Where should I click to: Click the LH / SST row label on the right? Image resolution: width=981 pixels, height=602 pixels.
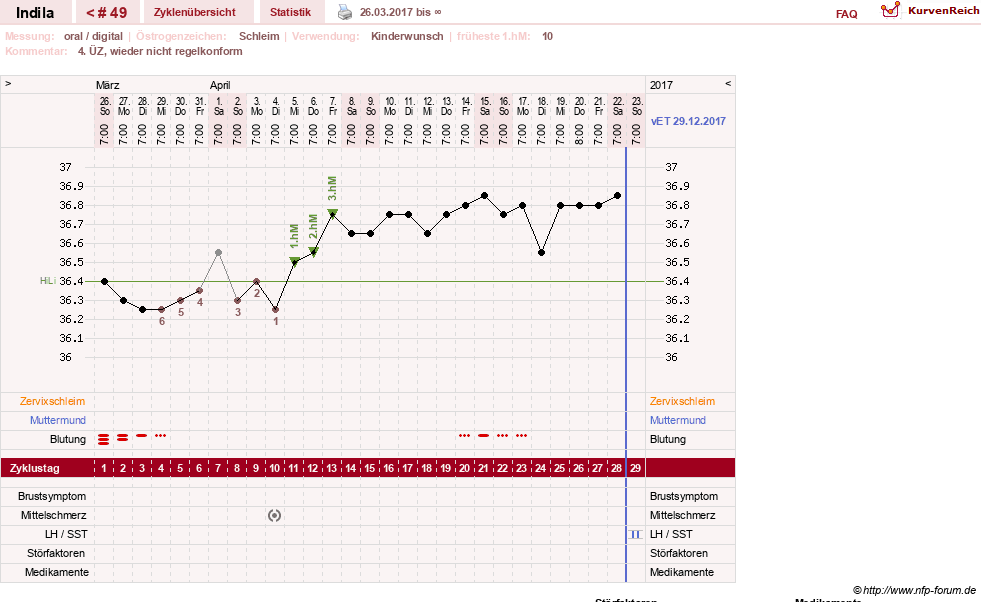pyautogui.click(x=671, y=534)
